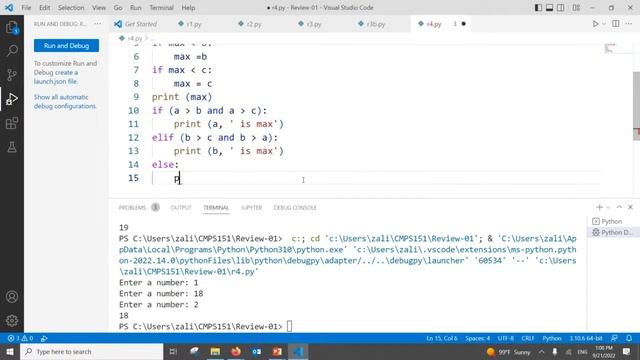Open the notifications bell in status bar
The image size is (640, 360).
(629, 338)
